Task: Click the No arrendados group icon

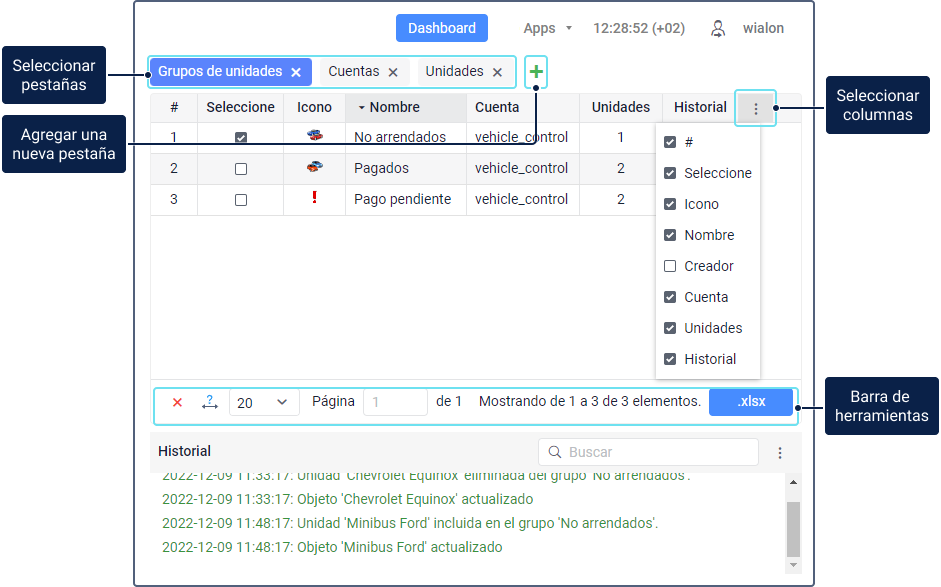Action: tap(314, 136)
